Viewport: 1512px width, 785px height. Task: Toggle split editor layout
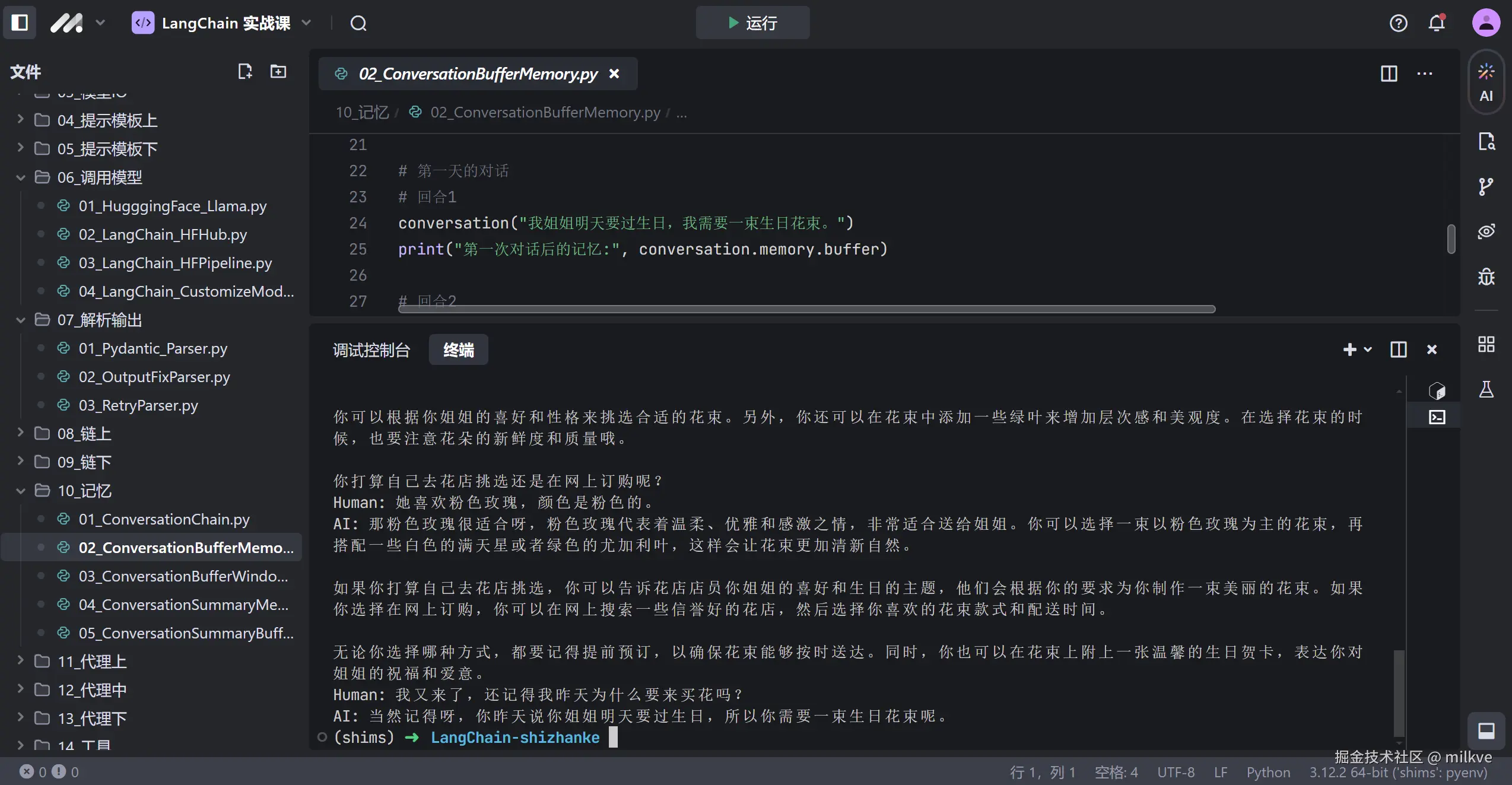(1389, 74)
